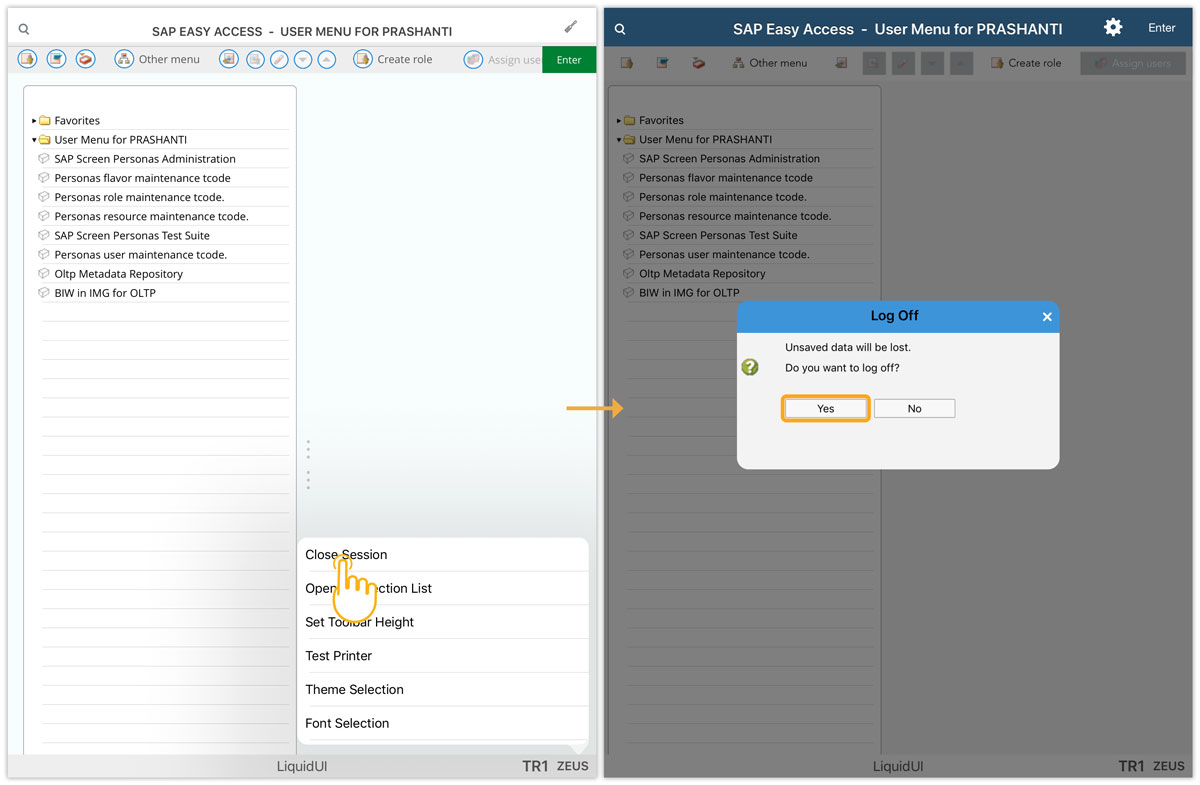Click the search magnifier in the left screen

[x=24, y=30]
